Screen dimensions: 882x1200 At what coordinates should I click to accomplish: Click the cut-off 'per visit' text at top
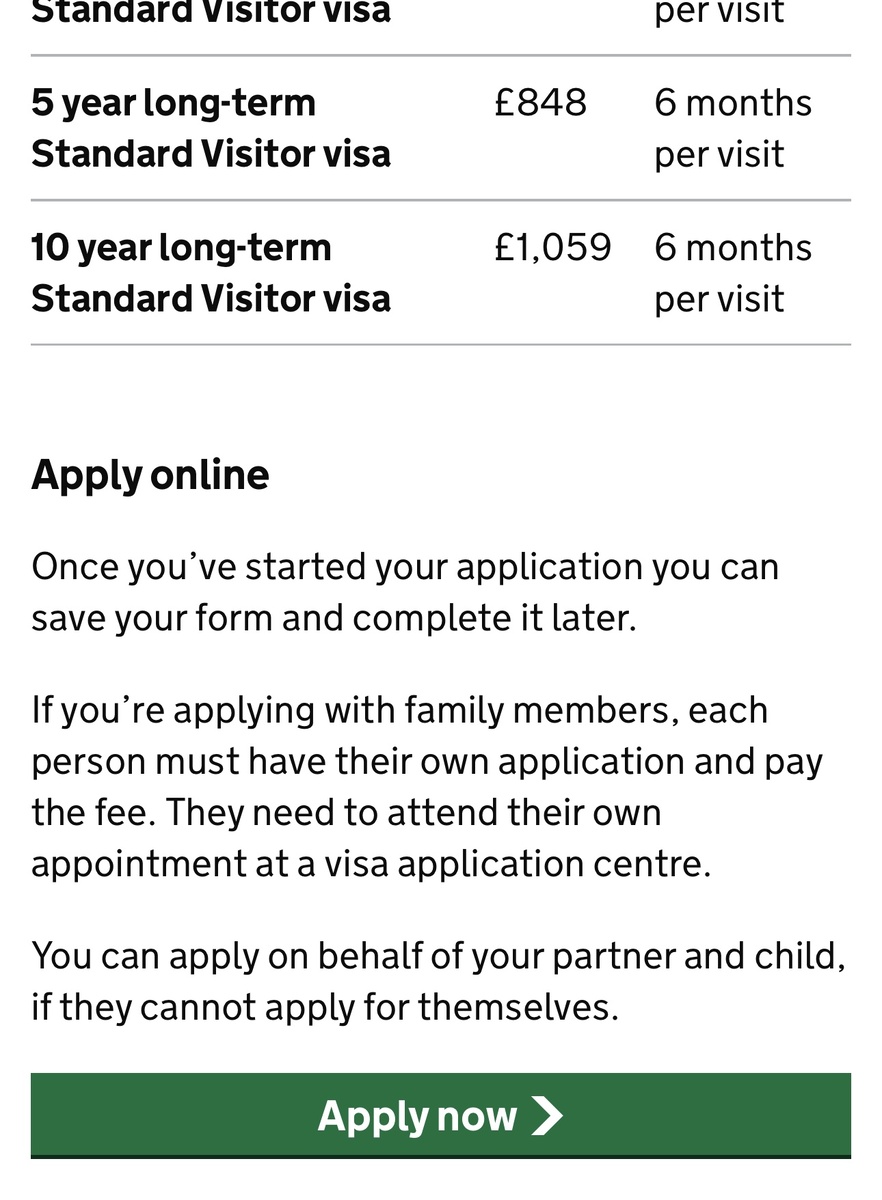click(x=719, y=13)
